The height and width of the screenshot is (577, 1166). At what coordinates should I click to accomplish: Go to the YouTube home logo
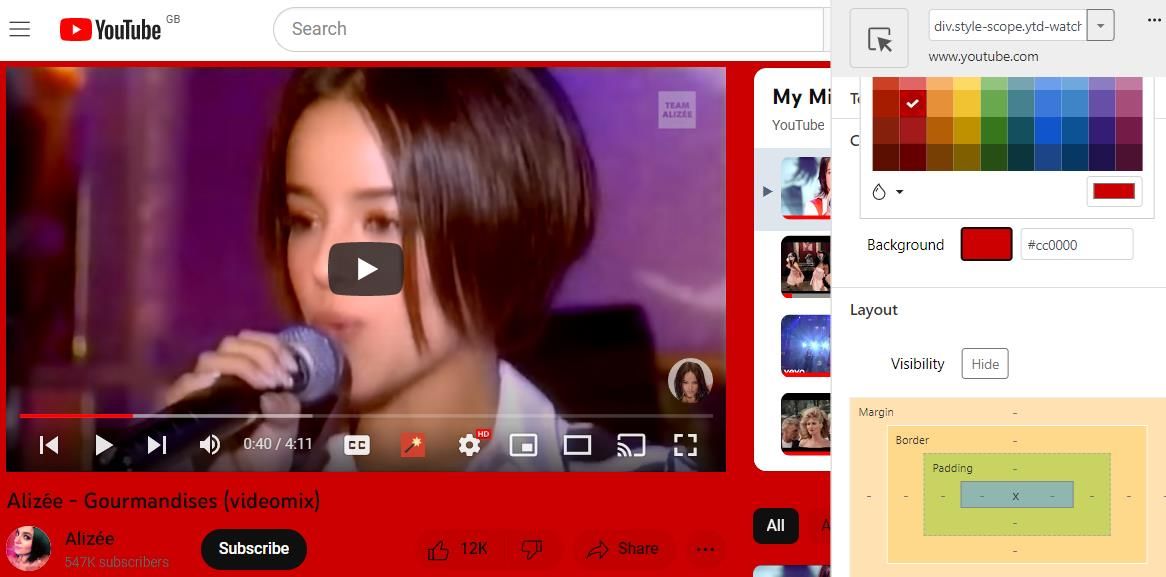(110, 29)
